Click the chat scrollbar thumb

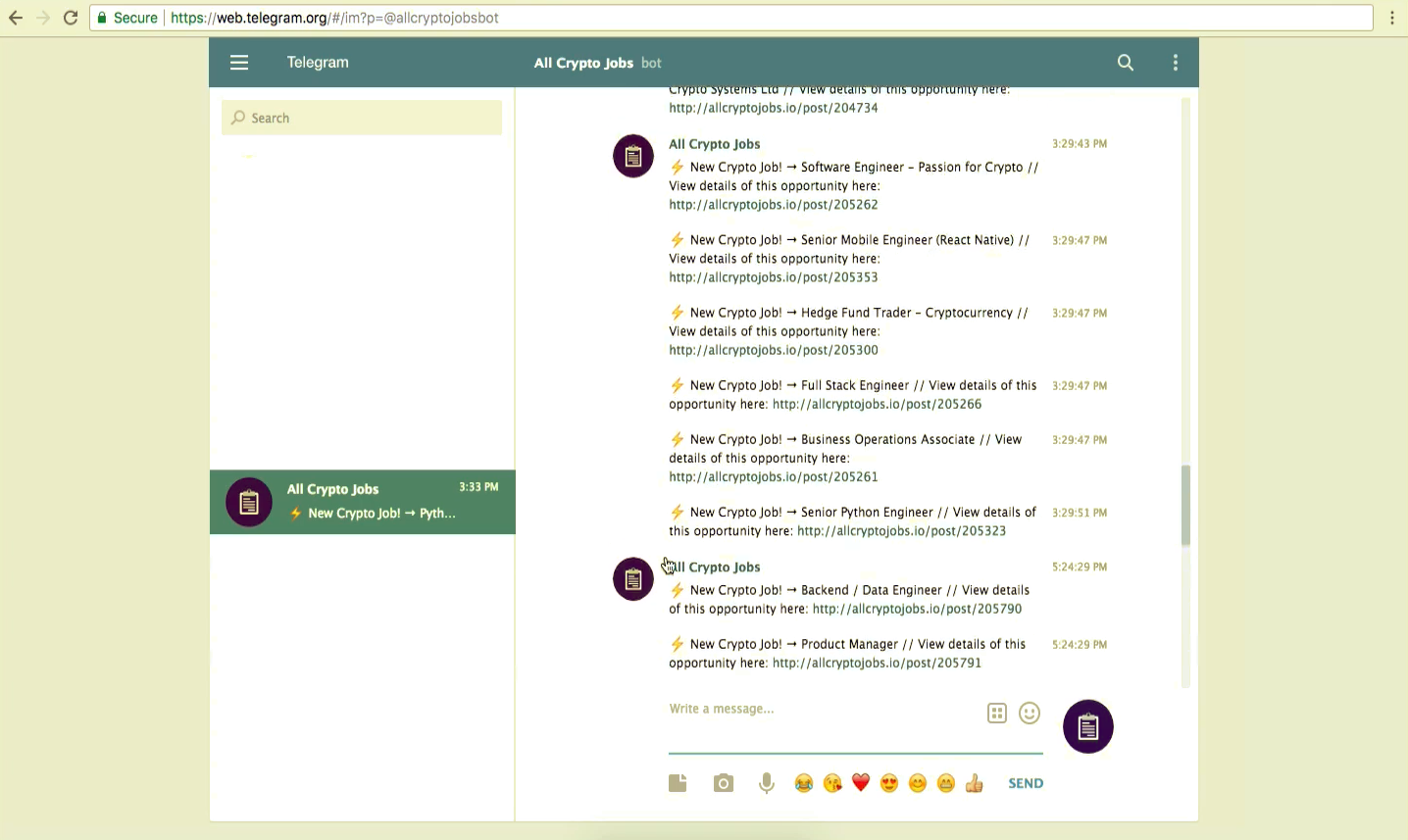(1185, 505)
